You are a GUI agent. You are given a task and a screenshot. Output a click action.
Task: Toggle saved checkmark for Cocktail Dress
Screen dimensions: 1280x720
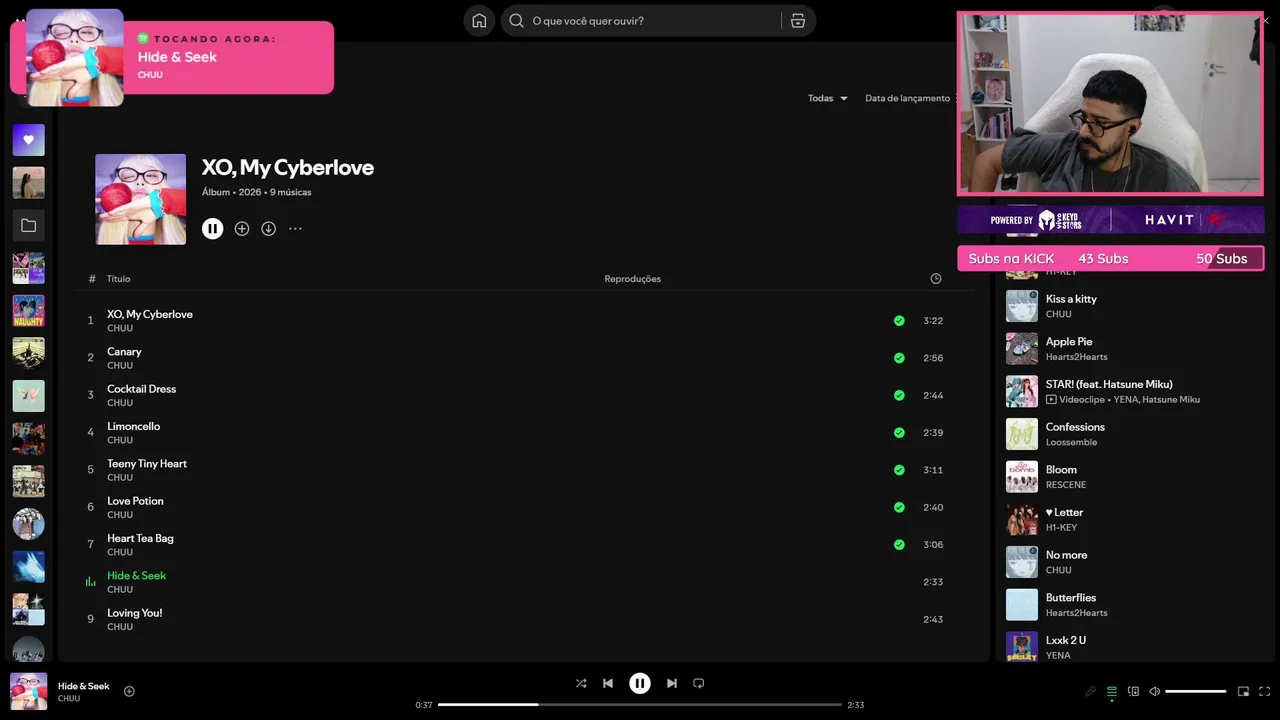[x=899, y=395]
